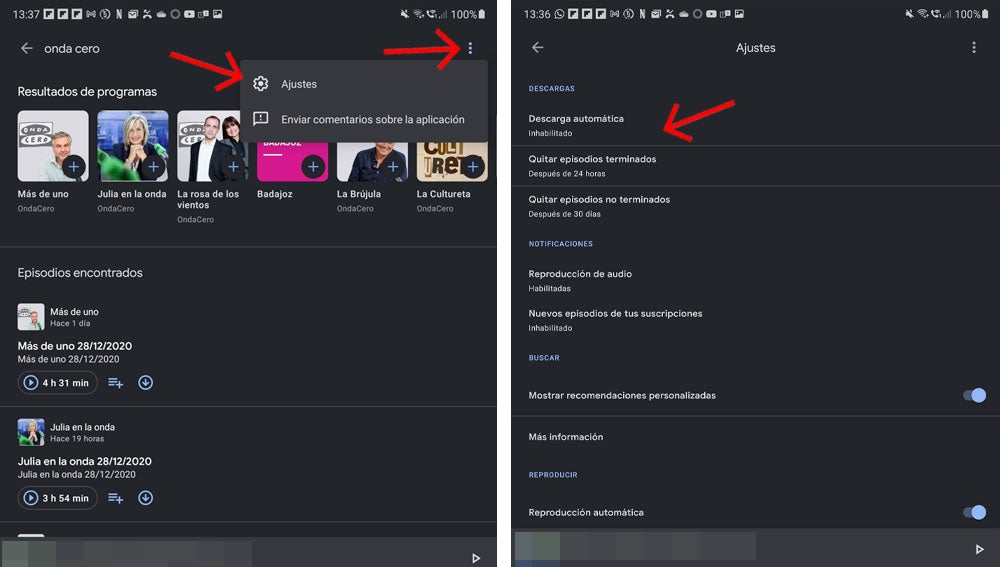Open Julia en la onda 28/12/2020 title
The image size is (1000, 567).
85,461
